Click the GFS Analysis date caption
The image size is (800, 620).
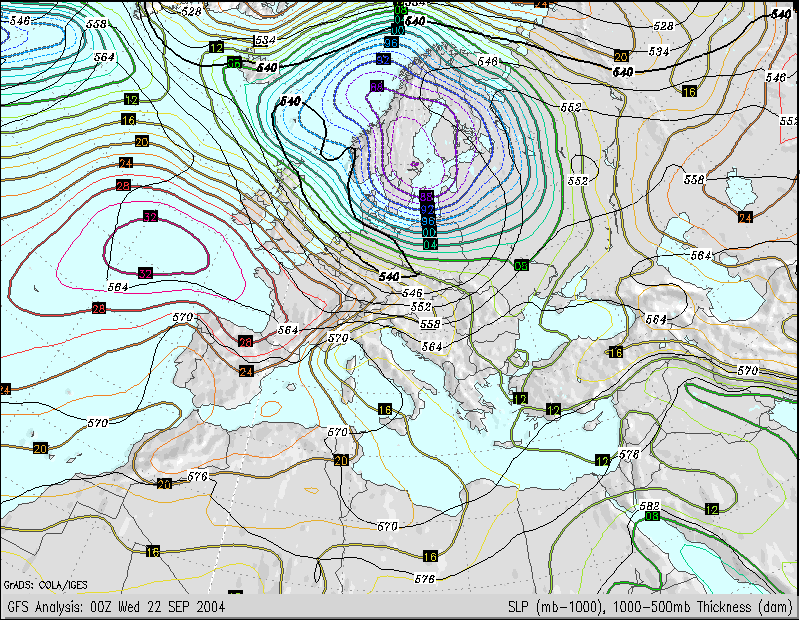pyautogui.click(x=116, y=607)
